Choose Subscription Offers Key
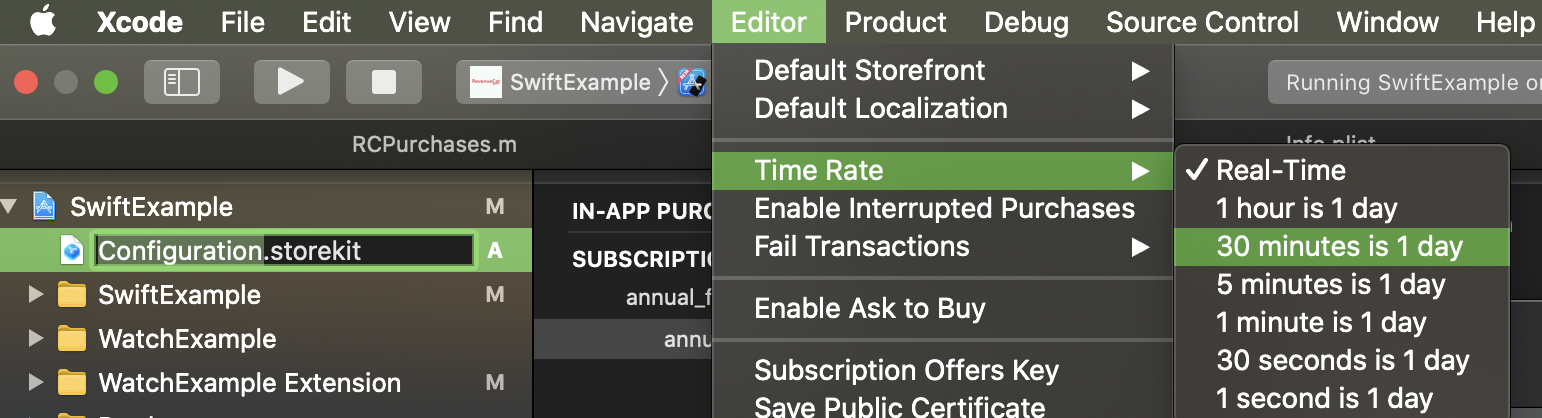Image resolution: width=1542 pixels, height=418 pixels. point(942,370)
